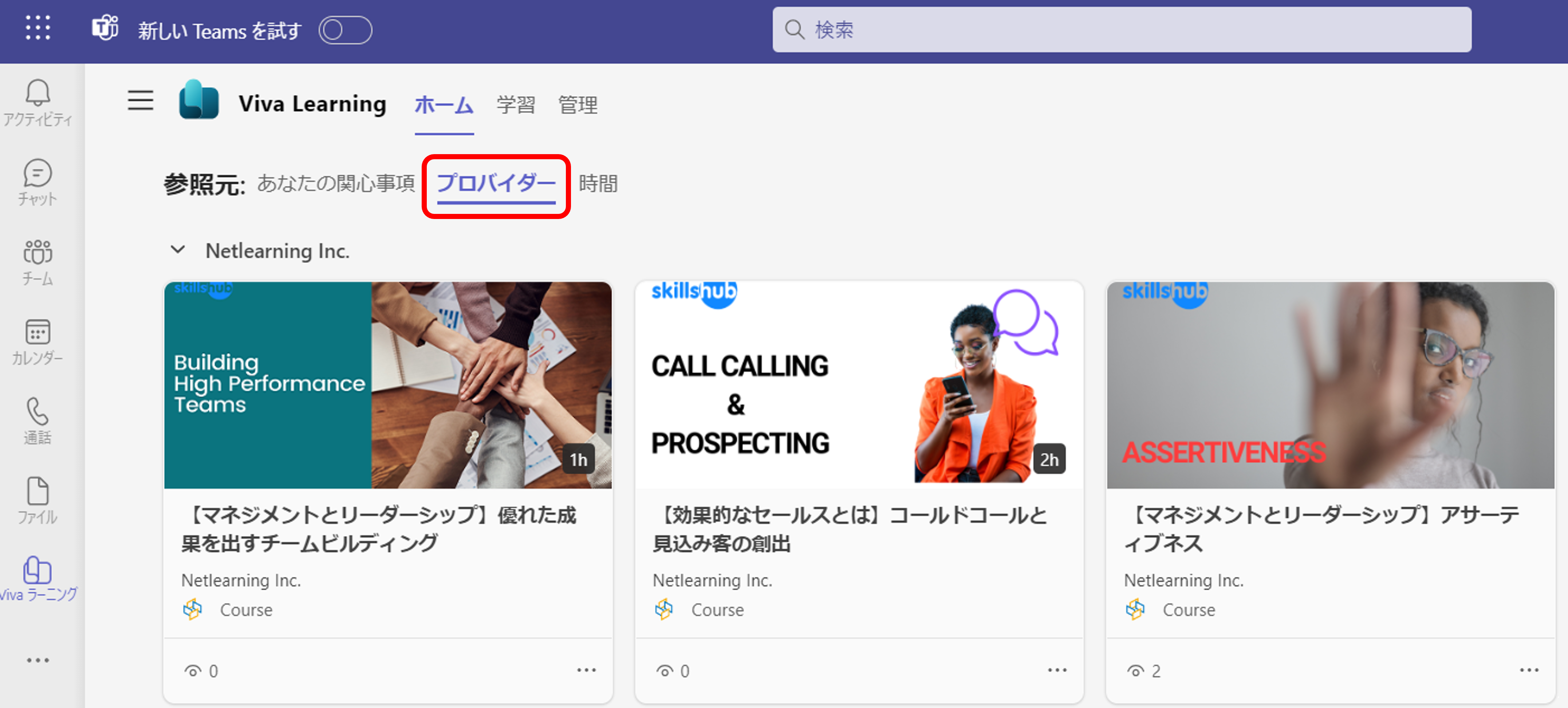This screenshot has width=1568, height=708.
Task: Open チャット in the sidebar
Action: (x=38, y=182)
